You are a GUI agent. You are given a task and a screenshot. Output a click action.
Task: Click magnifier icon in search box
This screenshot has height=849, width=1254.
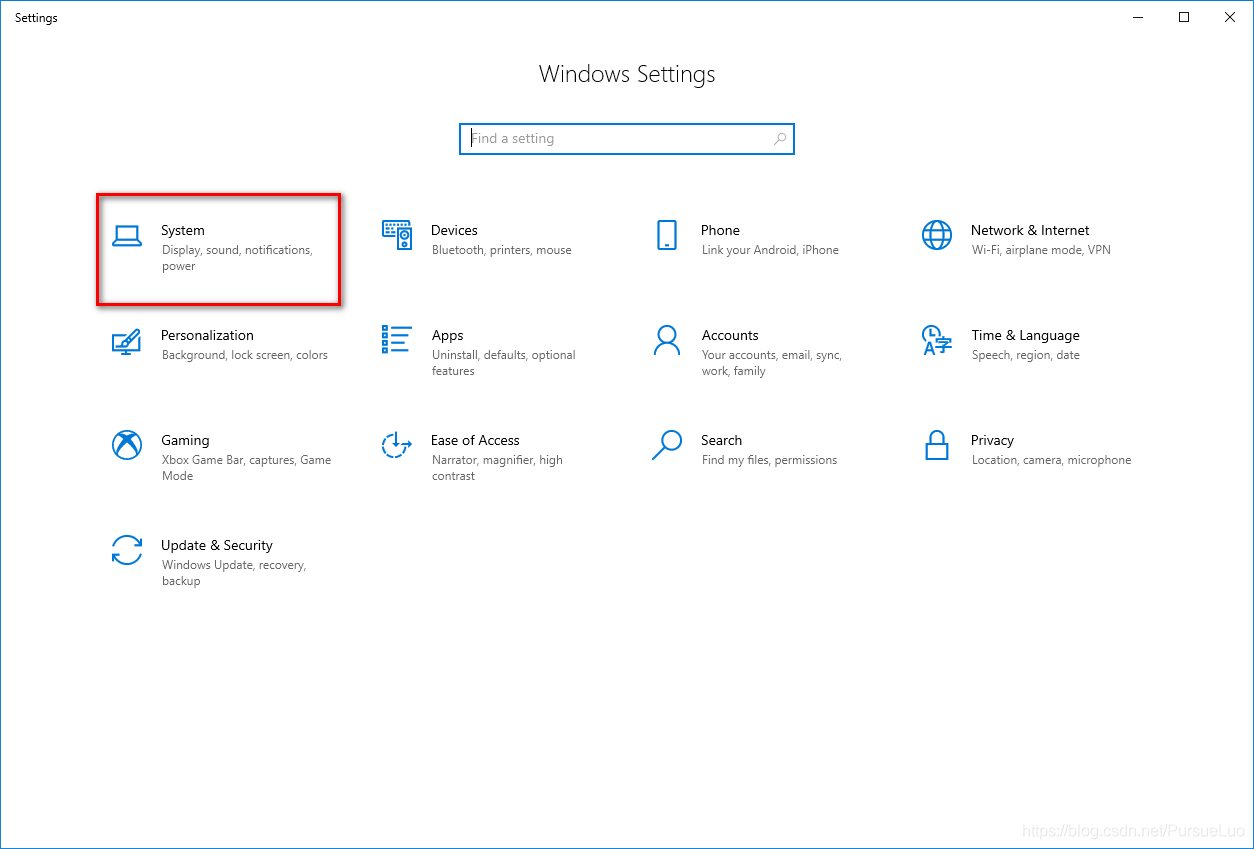click(x=780, y=139)
